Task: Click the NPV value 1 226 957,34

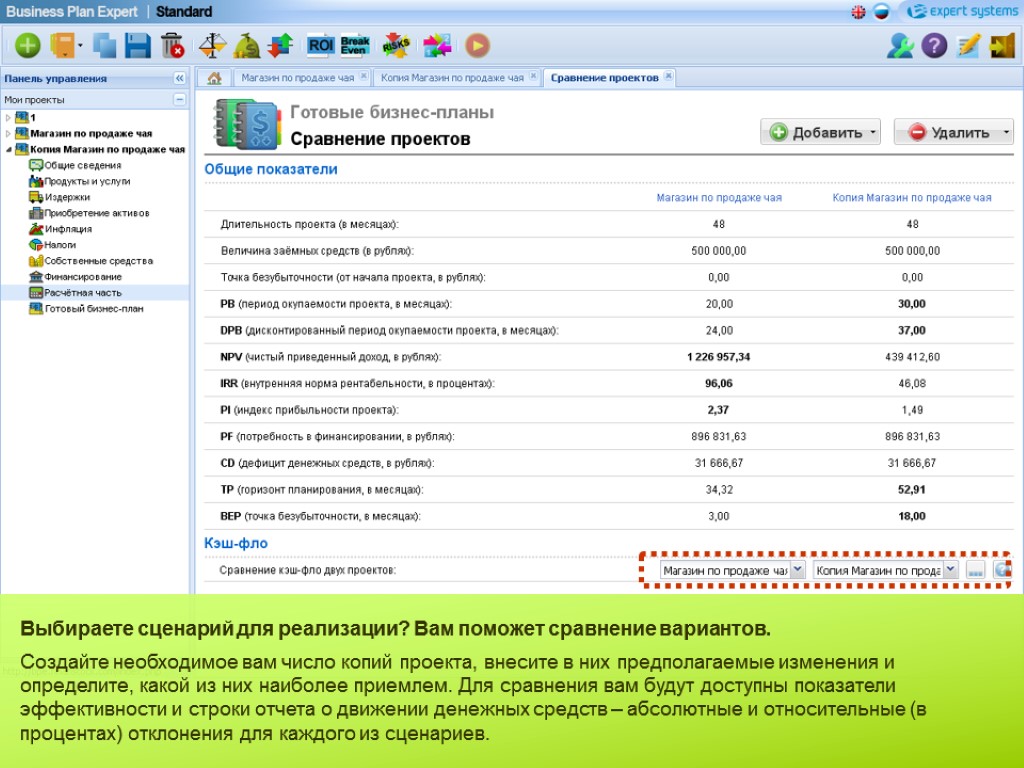Action: (718, 357)
